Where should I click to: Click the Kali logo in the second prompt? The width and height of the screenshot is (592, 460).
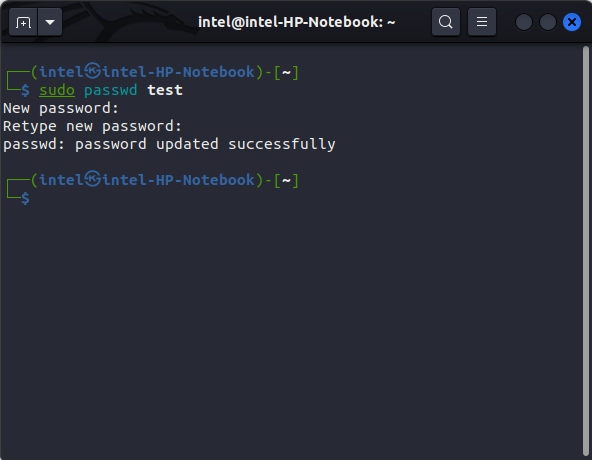(x=92, y=179)
